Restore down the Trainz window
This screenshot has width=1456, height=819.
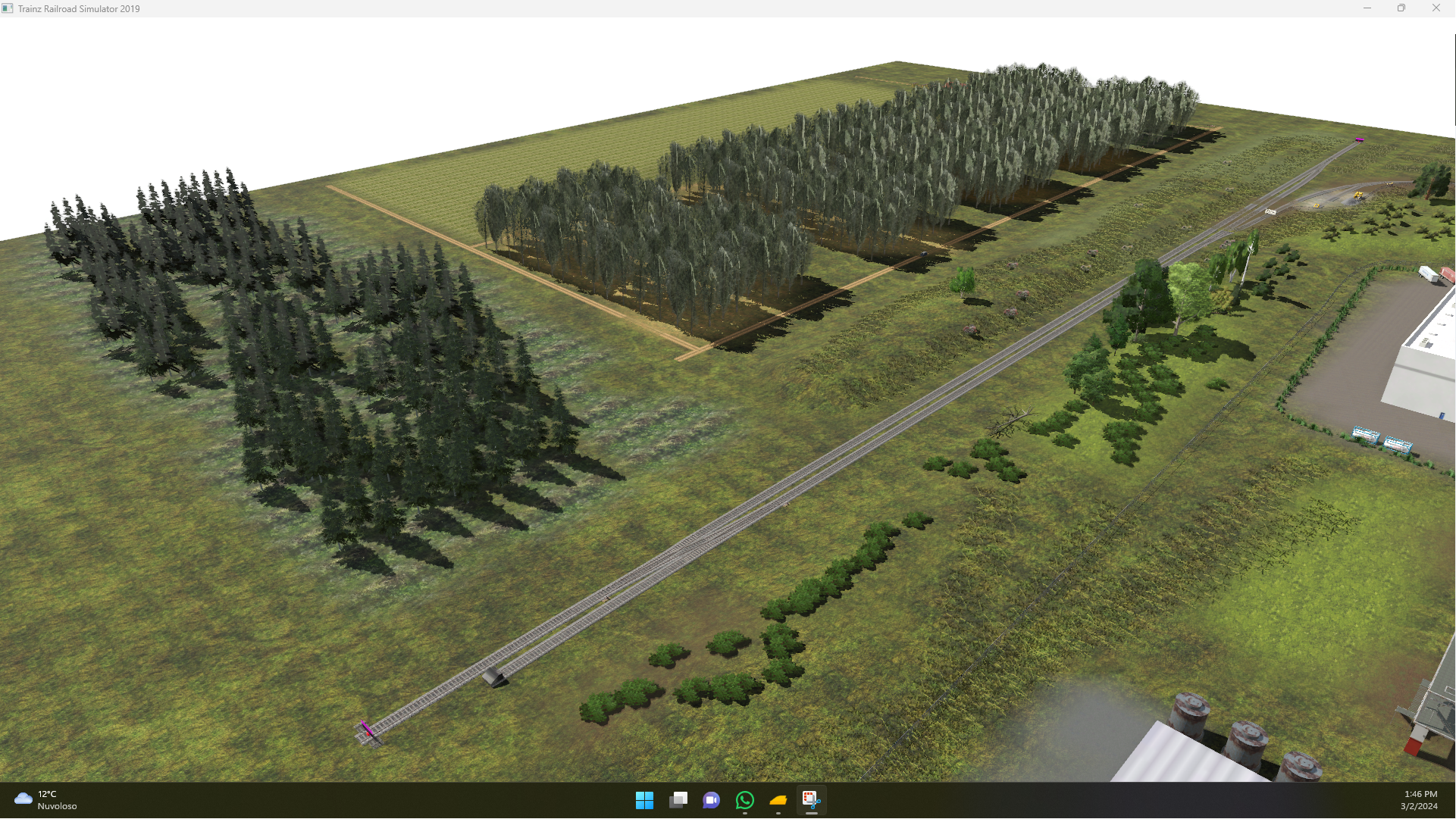pos(1401,8)
